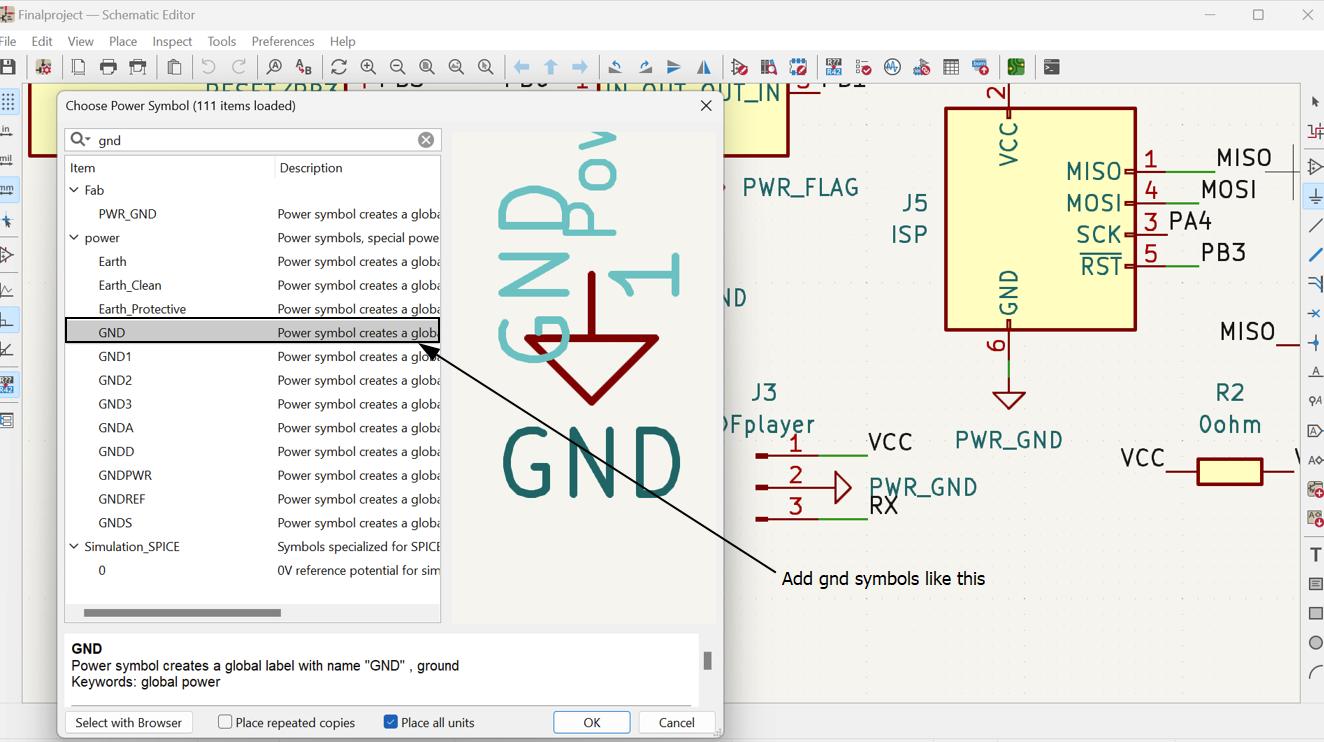Mirror vertically icon in toolbar

coord(674,67)
